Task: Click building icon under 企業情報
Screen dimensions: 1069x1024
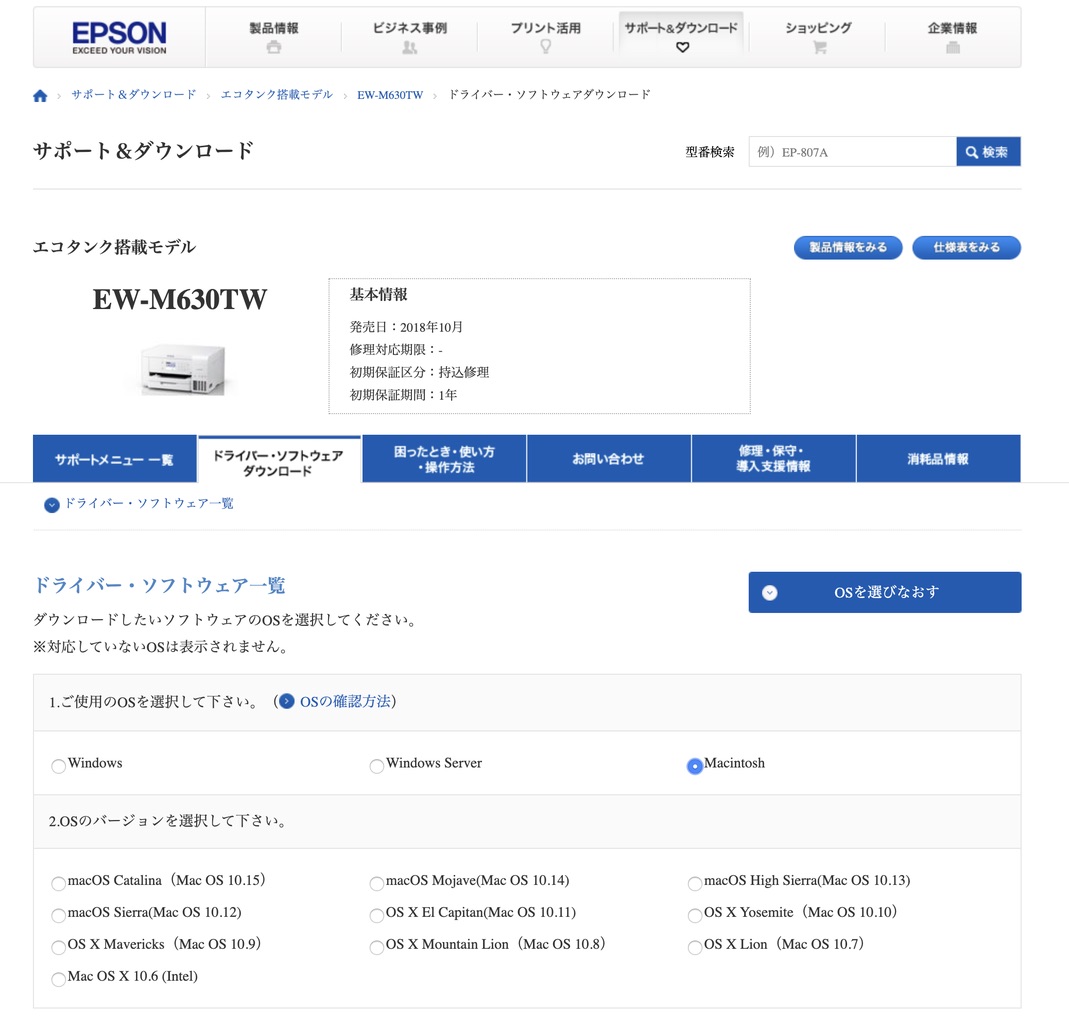Action: (x=953, y=47)
